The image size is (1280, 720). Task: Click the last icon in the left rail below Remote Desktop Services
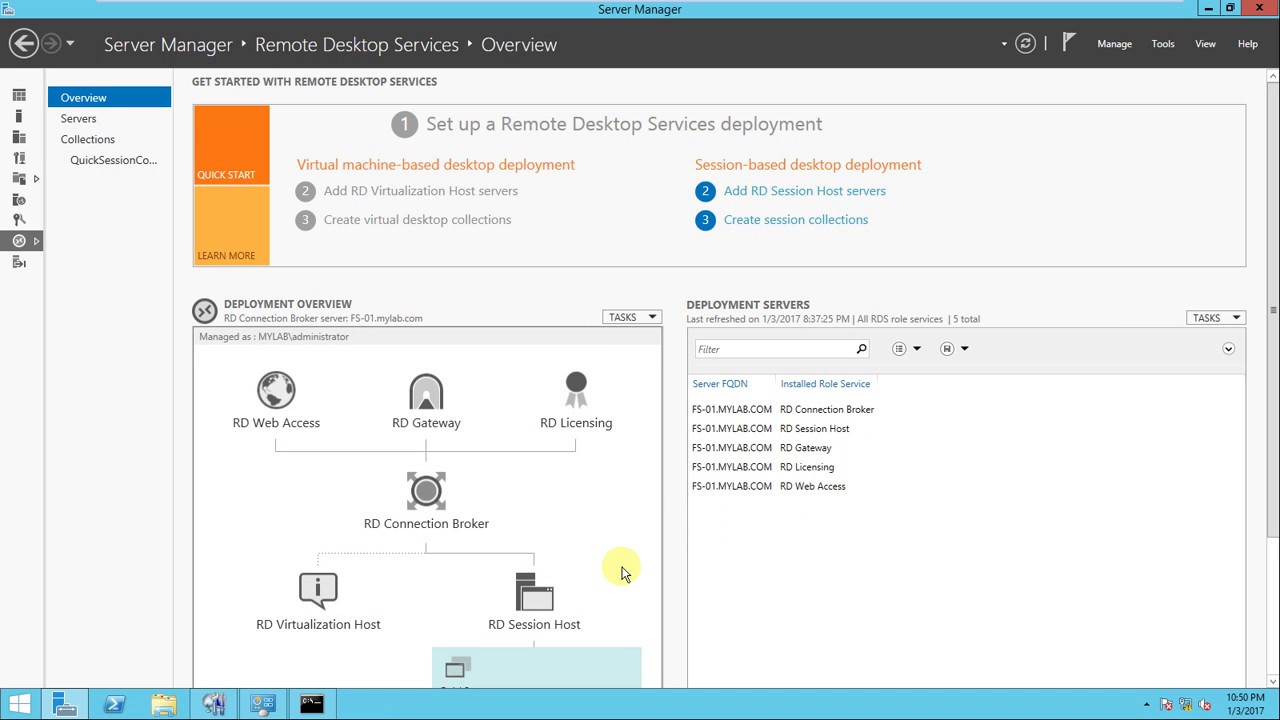coord(19,262)
